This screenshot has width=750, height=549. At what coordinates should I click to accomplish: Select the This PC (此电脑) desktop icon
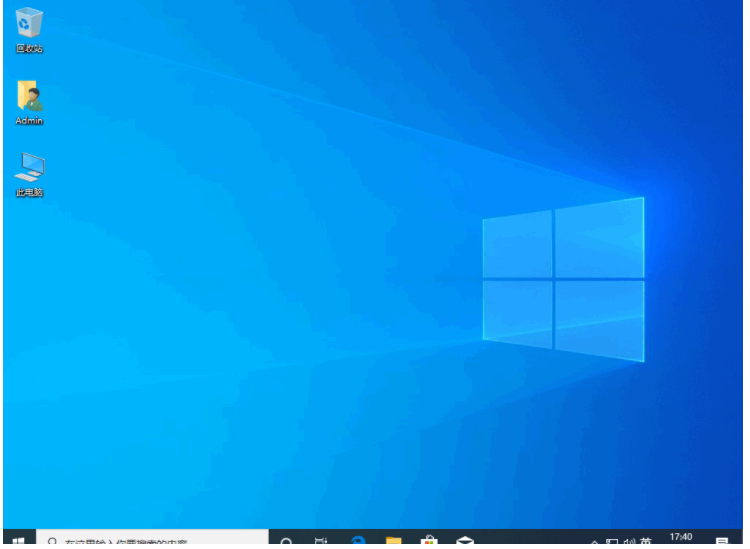29,175
